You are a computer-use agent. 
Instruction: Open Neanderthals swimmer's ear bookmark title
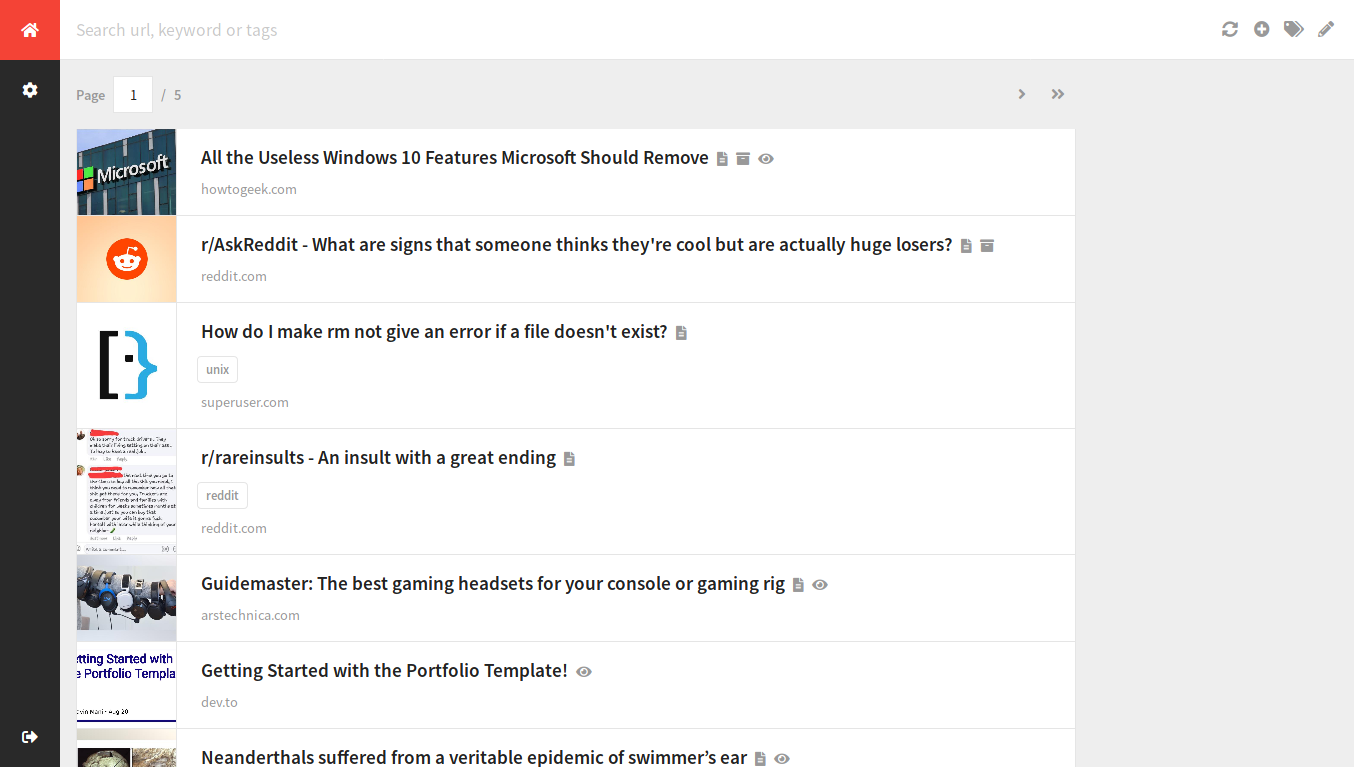tap(474, 758)
